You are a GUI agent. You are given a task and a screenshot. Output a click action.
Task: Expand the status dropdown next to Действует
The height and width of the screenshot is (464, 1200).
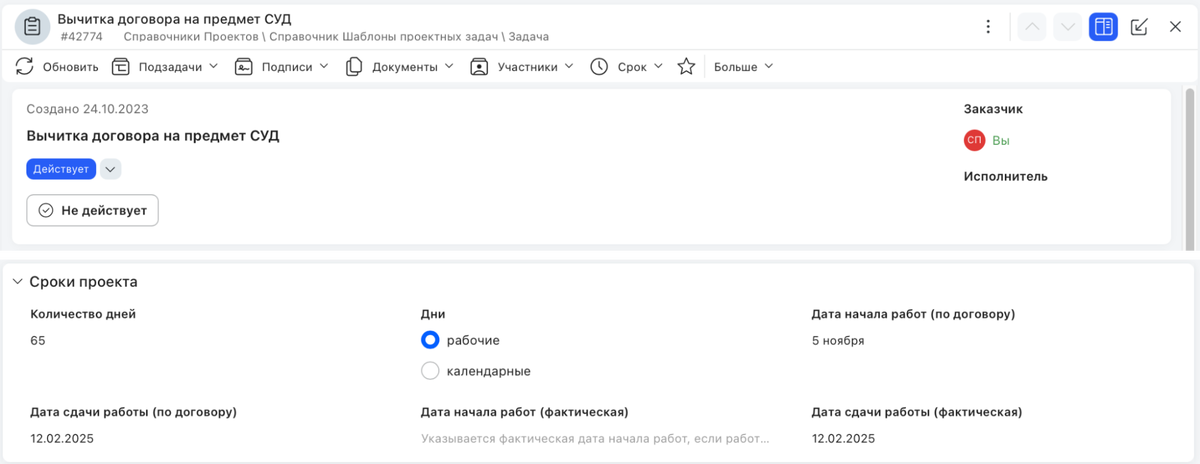[x=111, y=169]
